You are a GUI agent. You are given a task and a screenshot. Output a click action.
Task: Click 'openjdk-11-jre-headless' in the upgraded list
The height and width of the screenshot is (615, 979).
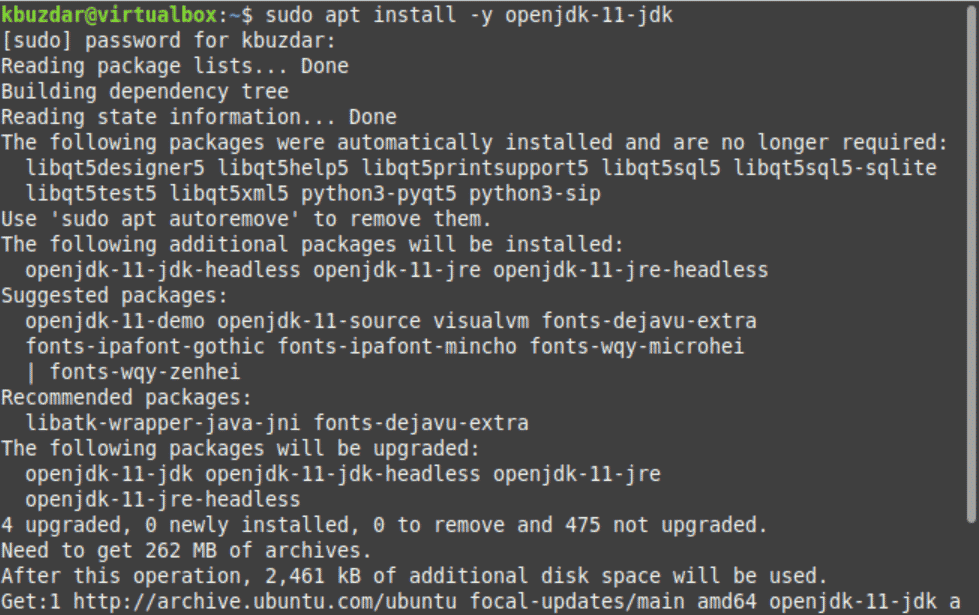(162, 499)
